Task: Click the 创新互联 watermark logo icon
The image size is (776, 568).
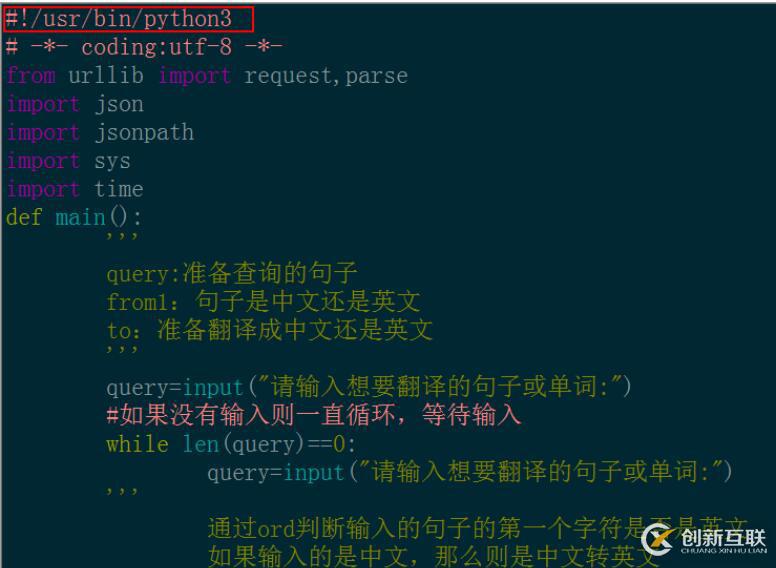Action: (659, 538)
